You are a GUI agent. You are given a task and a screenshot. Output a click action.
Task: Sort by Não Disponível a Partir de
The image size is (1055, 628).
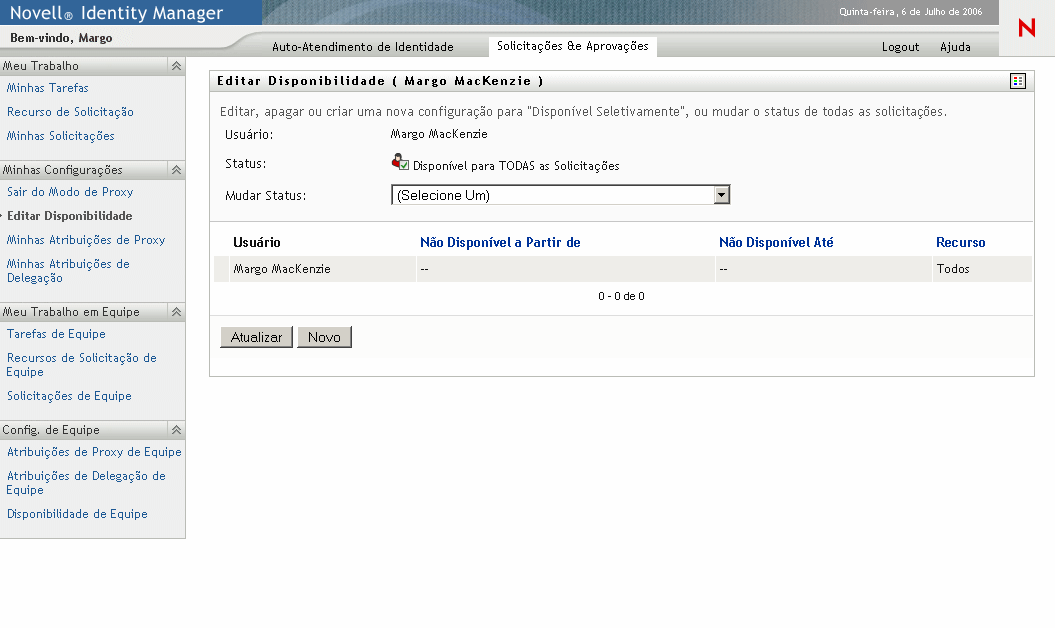[500, 243]
